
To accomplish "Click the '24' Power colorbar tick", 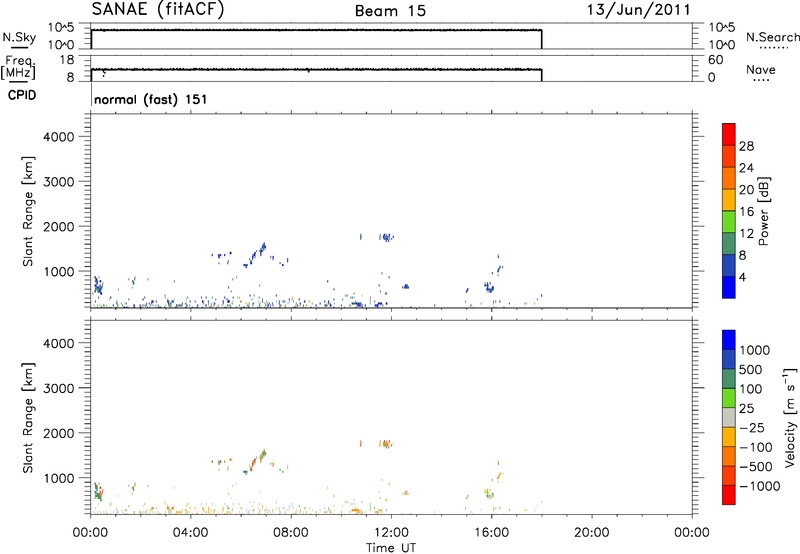I will tap(746, 168).
